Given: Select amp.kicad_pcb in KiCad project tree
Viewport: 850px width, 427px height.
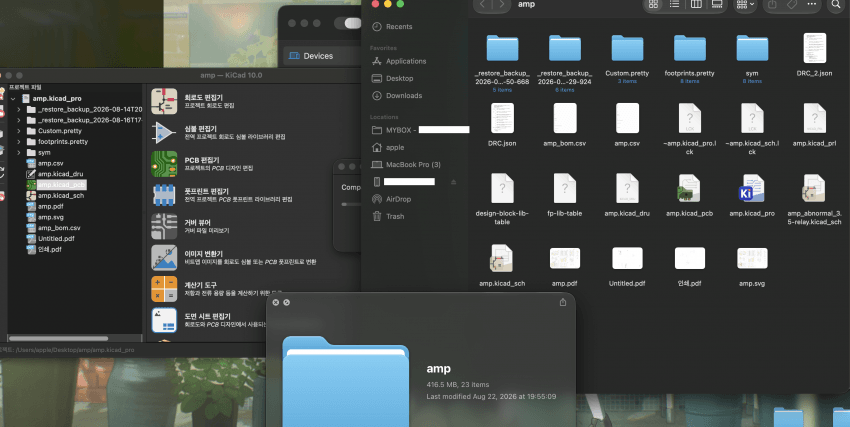Looking at the screenshot, I should tap(61, 185).
